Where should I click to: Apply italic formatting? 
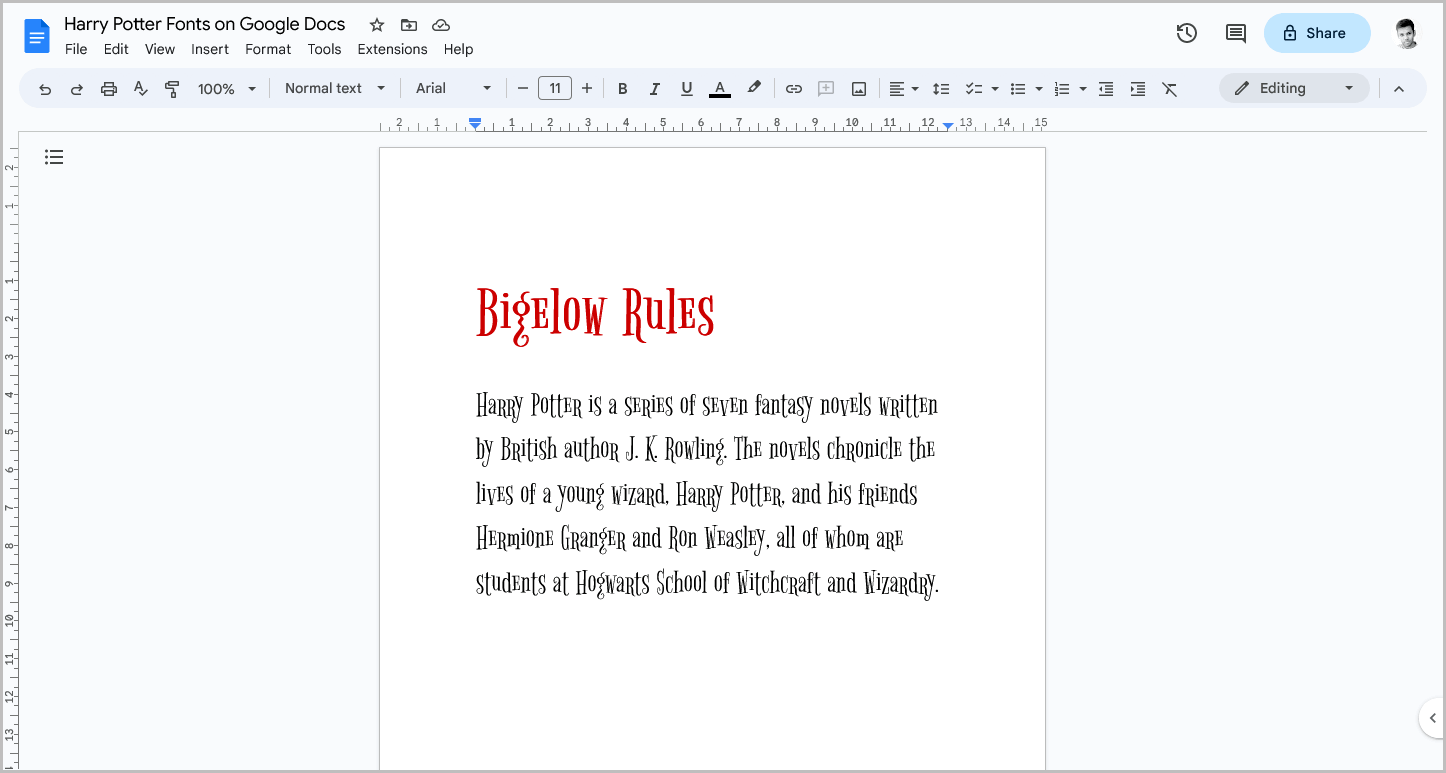pyautogui.click(x=655, y=88)
